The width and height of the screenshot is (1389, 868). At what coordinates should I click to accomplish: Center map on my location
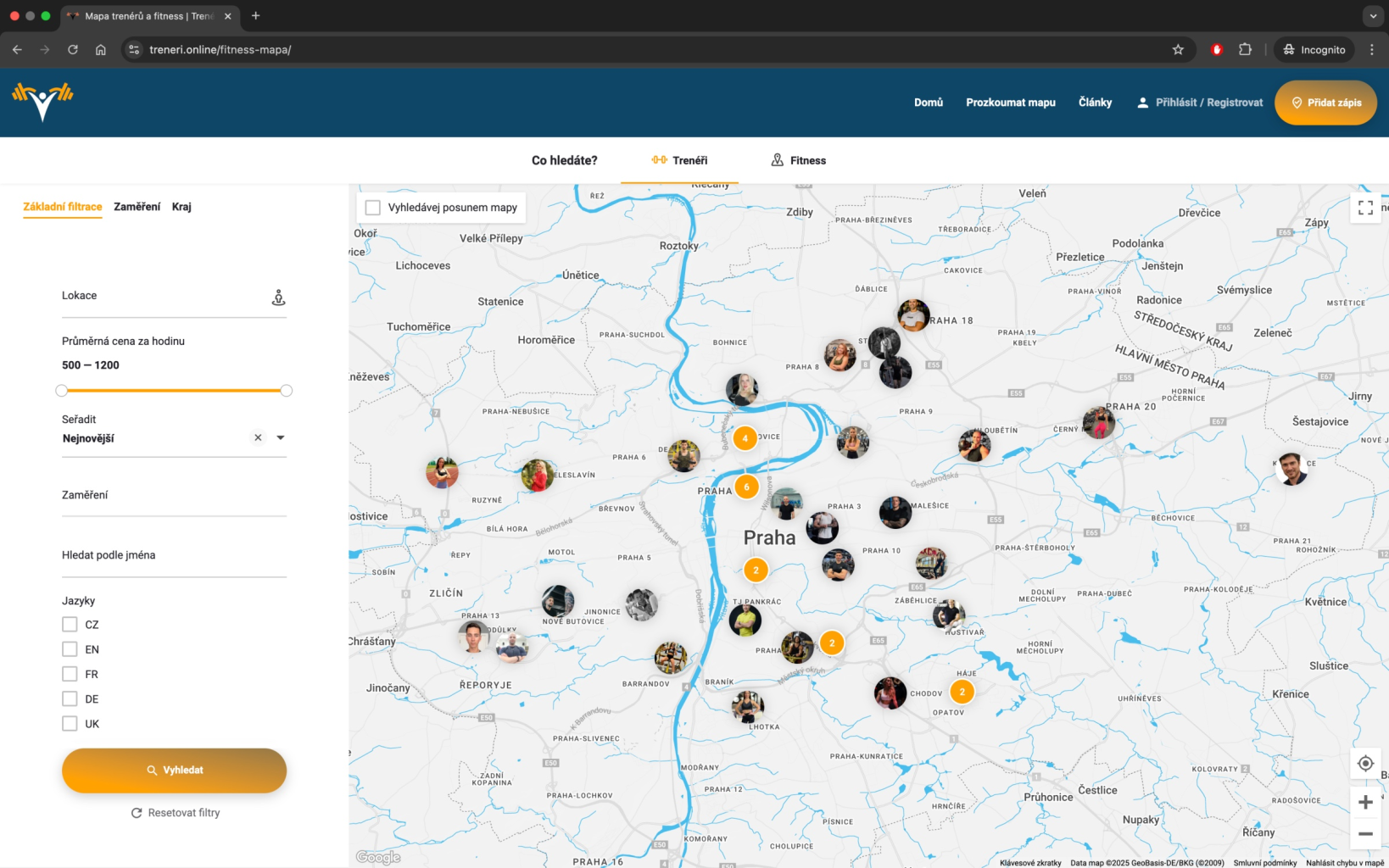coord(1365,764)
